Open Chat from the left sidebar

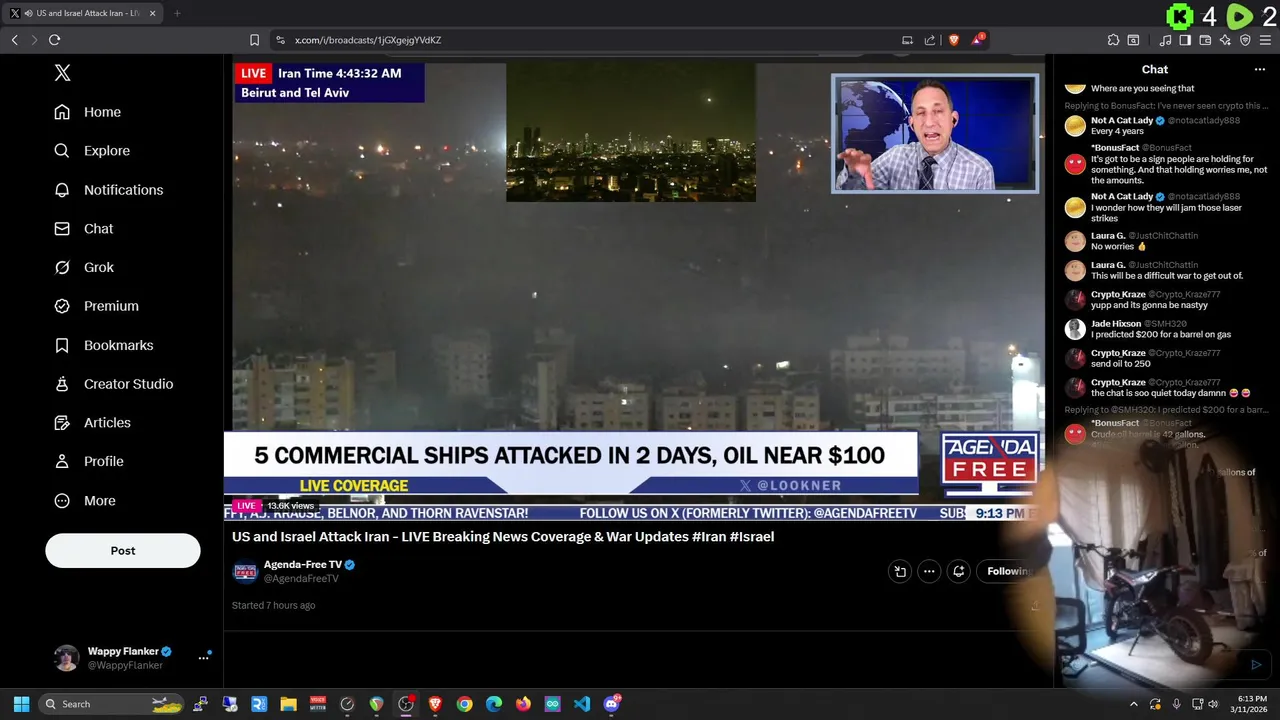click(x=84, y=229)
